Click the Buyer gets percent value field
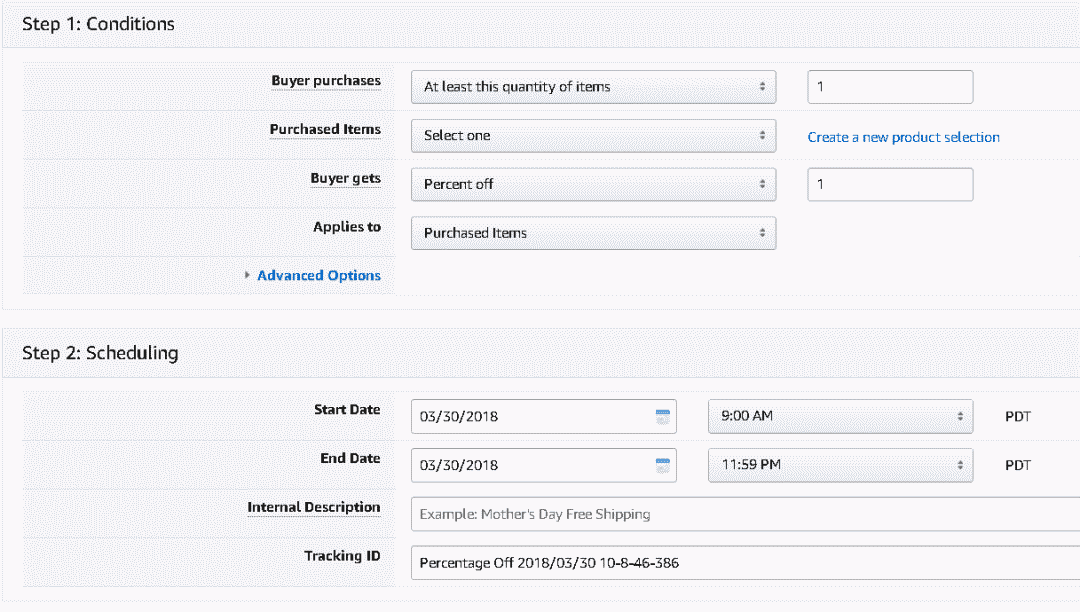The height and width of the screenshot is (612, 1080). [x=889, y=184]
